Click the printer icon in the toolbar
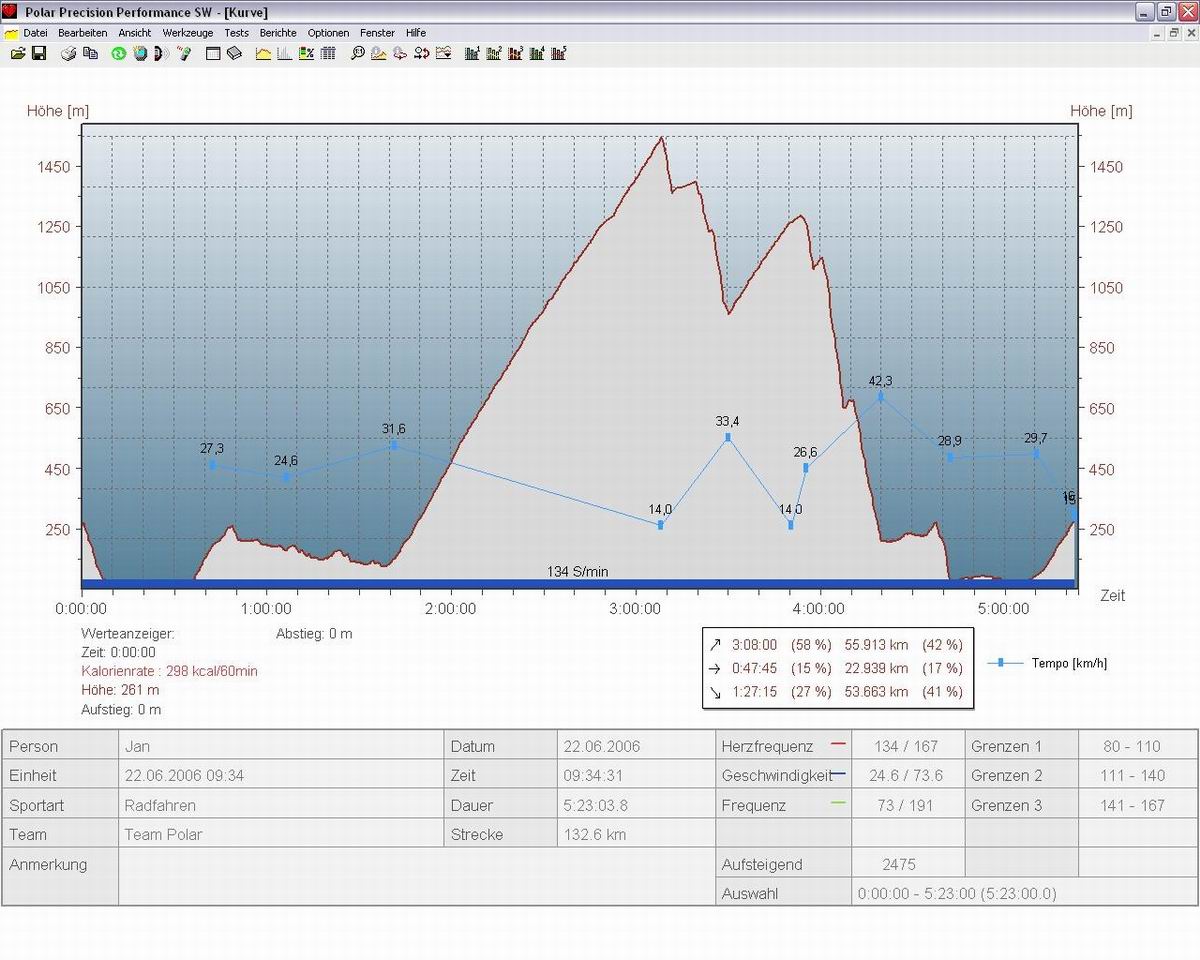The width and height of the screenshot is (1200, 960). pyautogui.click(x=69, y=53)
